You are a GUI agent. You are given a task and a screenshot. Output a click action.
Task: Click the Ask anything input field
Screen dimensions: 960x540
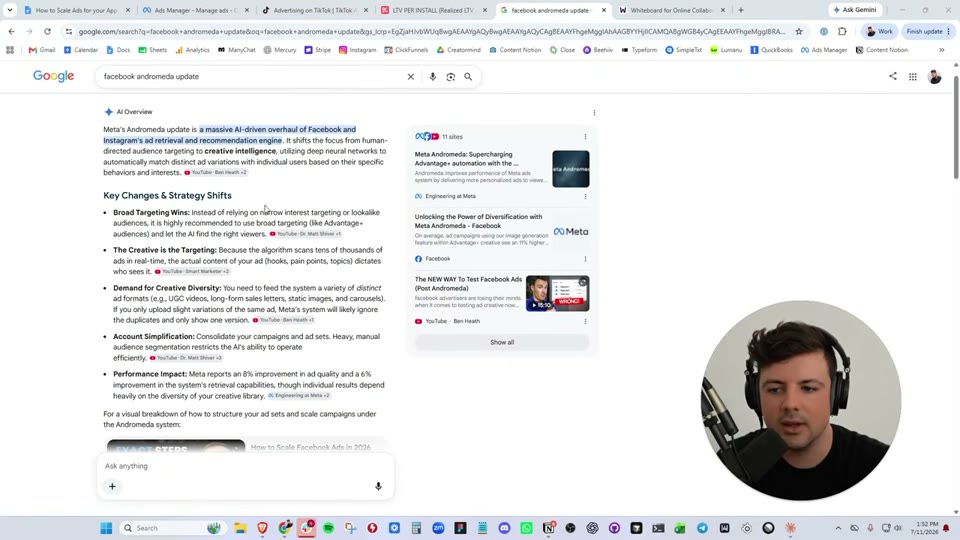click(x=245, y=466)
